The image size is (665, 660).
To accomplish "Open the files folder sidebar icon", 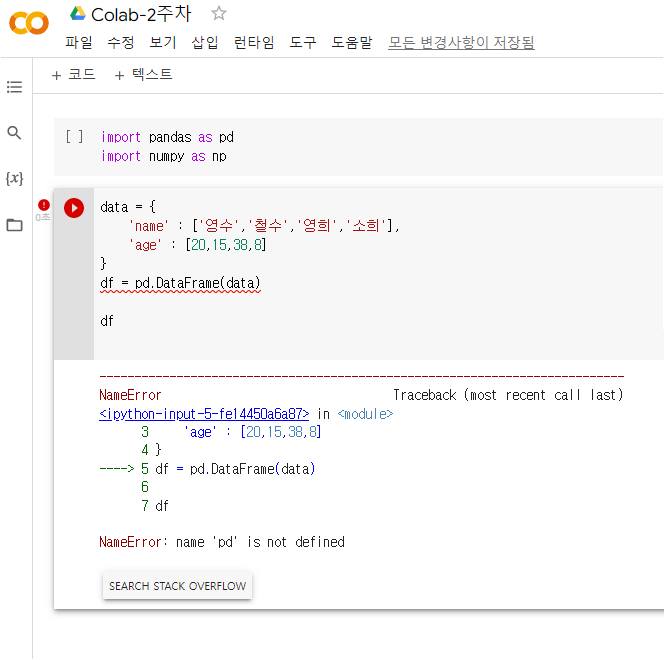I will [x=14, y=224].
